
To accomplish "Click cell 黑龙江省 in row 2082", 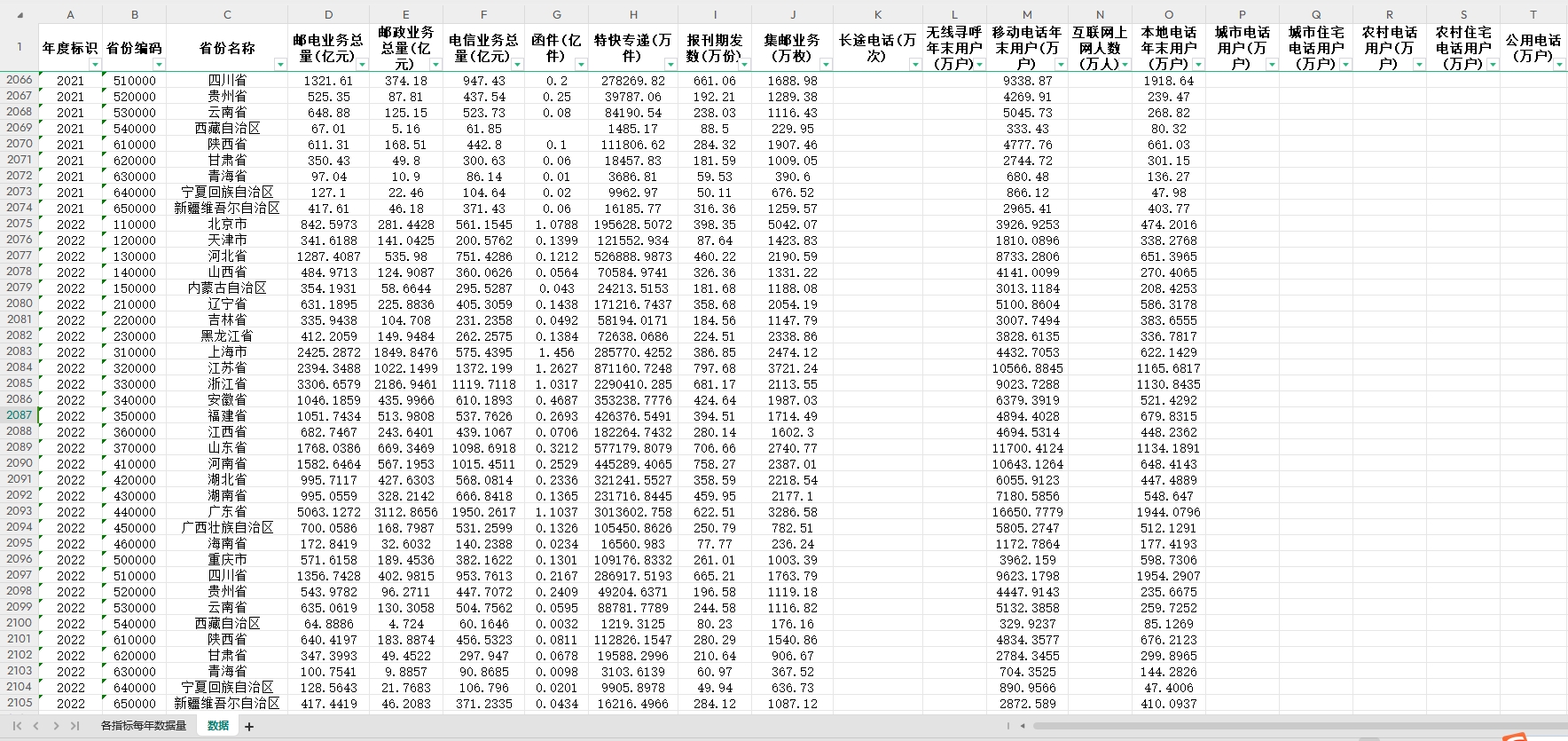I will 227,336.
